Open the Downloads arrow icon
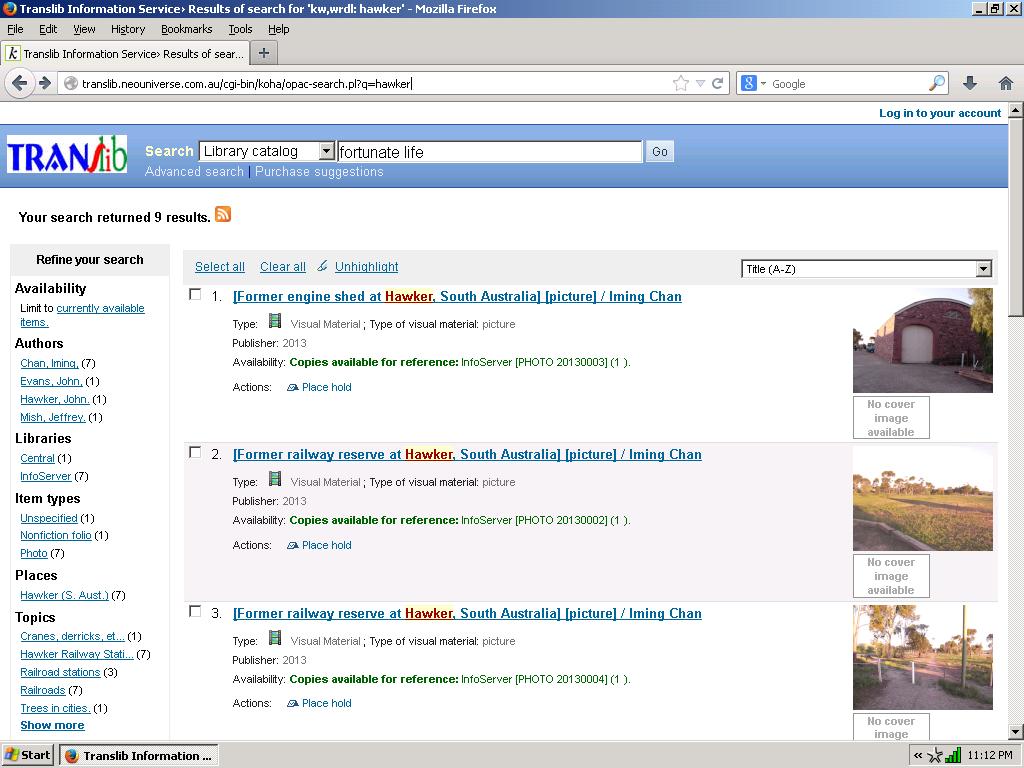The image size is (1024, 768). tap(969, 84)
